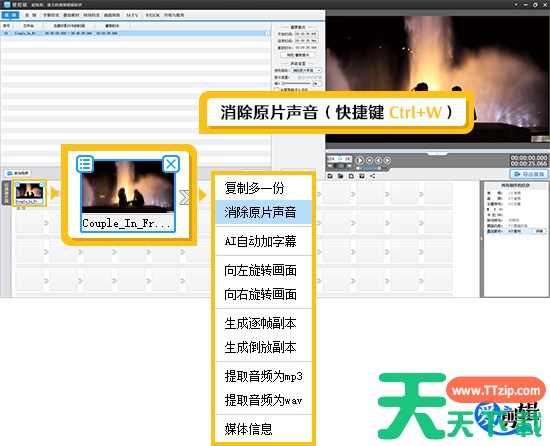Step to previous frame in preview

[x=378, y=160]
